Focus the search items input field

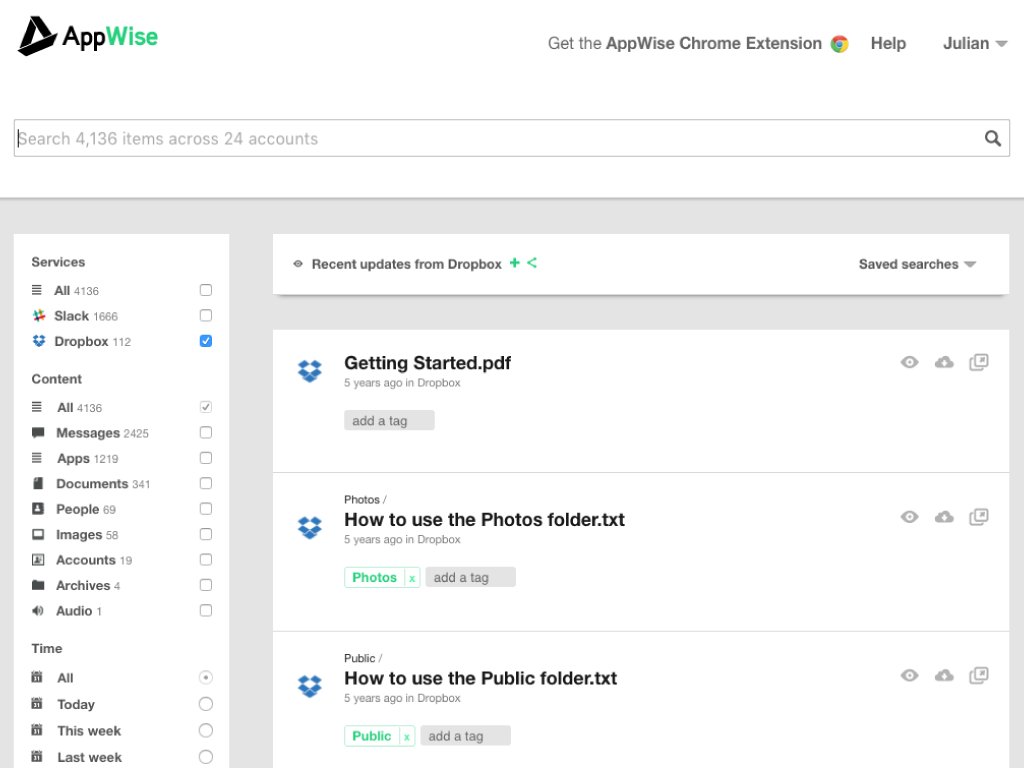pos(490,139)
